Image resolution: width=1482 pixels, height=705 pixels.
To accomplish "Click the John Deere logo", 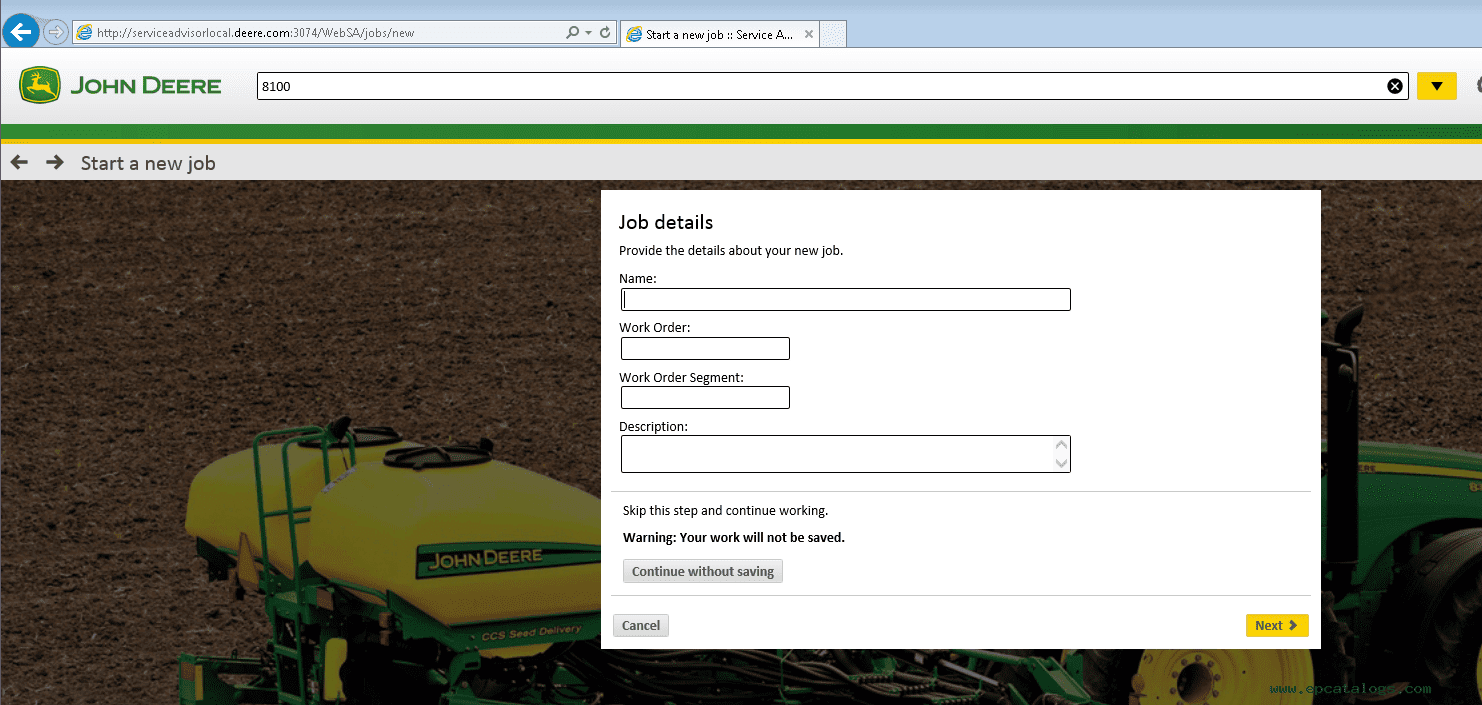I will (x=120, y=86).
